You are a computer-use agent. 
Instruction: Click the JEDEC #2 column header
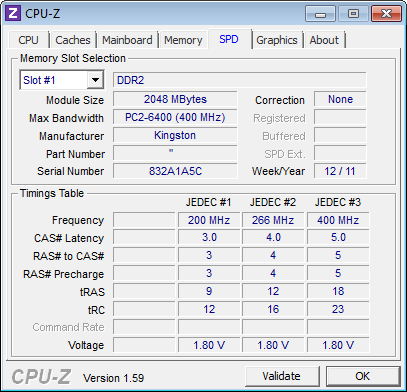tap(273, 202)
